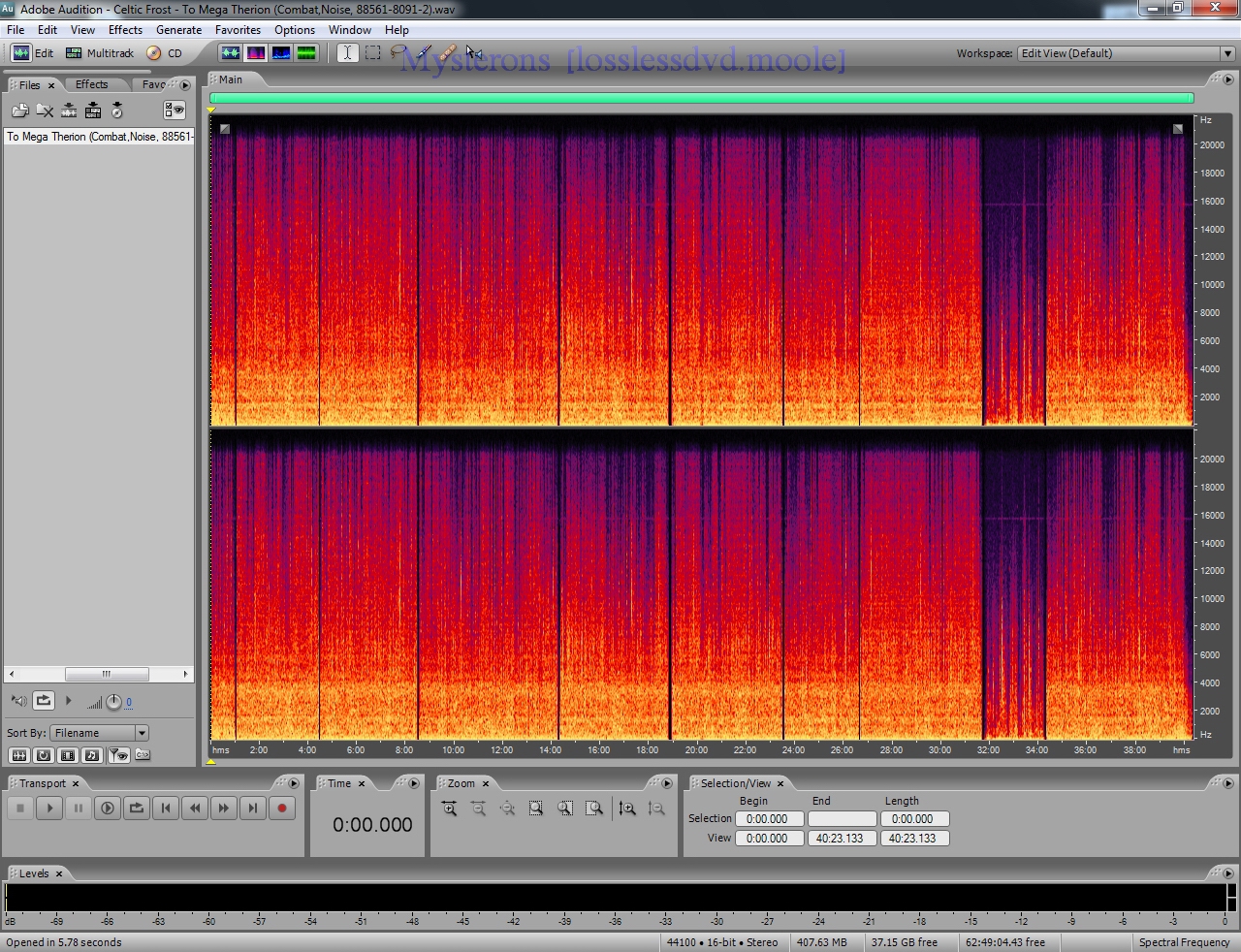Image resolution: width=1241 pixels, height=952 pixels.
Task: Toggle Show Options in Files panel
Action: (x=175, y=111)
